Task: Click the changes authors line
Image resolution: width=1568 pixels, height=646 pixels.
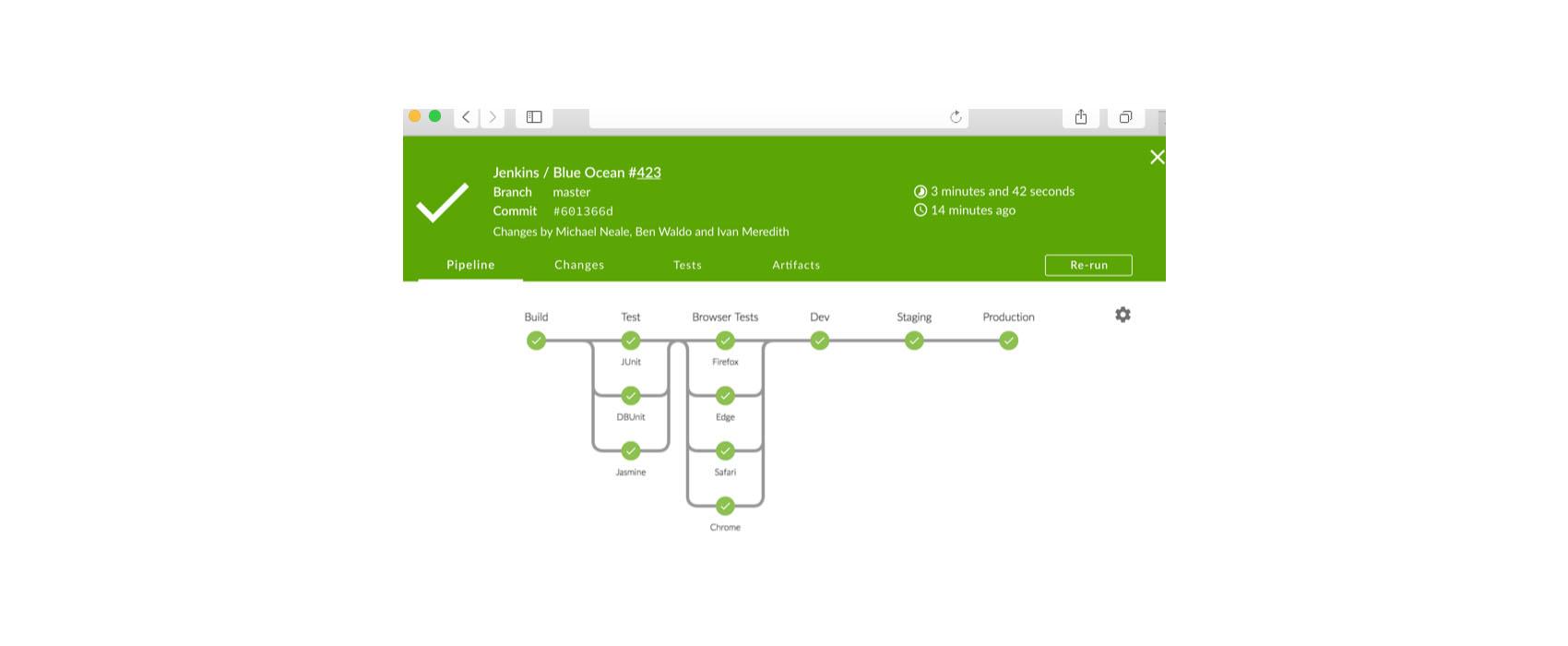Action: click(641, 232)
